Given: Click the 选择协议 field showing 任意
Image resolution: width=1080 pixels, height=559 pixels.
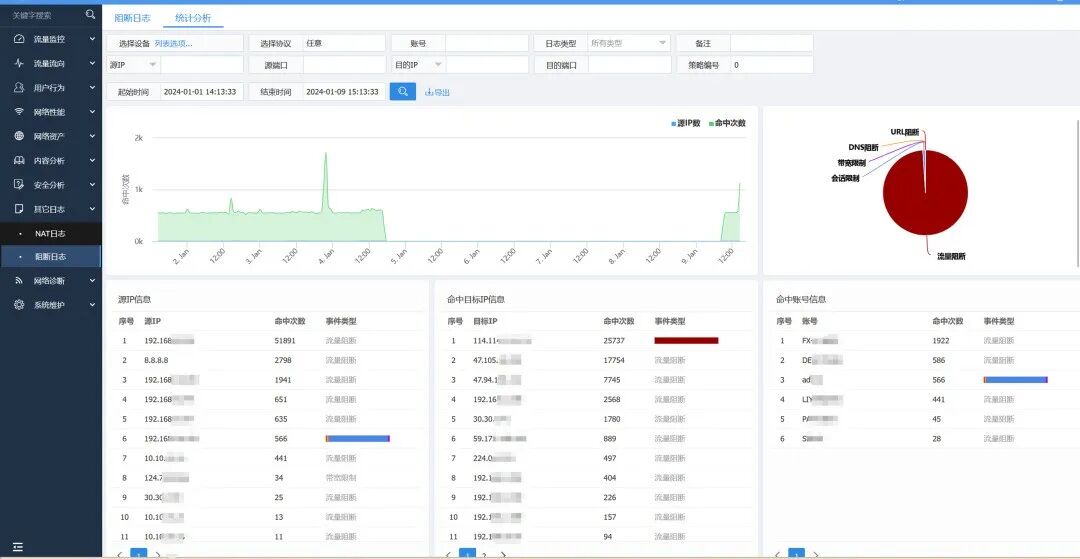Looking at the screenshot, I should [x=344, y=43].
